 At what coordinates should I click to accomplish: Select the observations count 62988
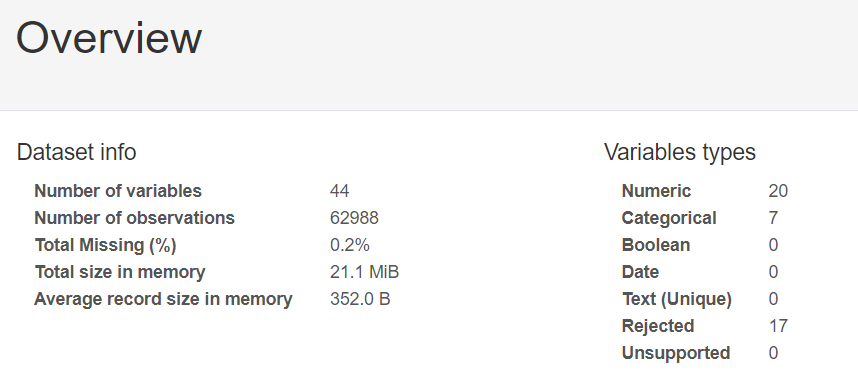pos(354,218)
